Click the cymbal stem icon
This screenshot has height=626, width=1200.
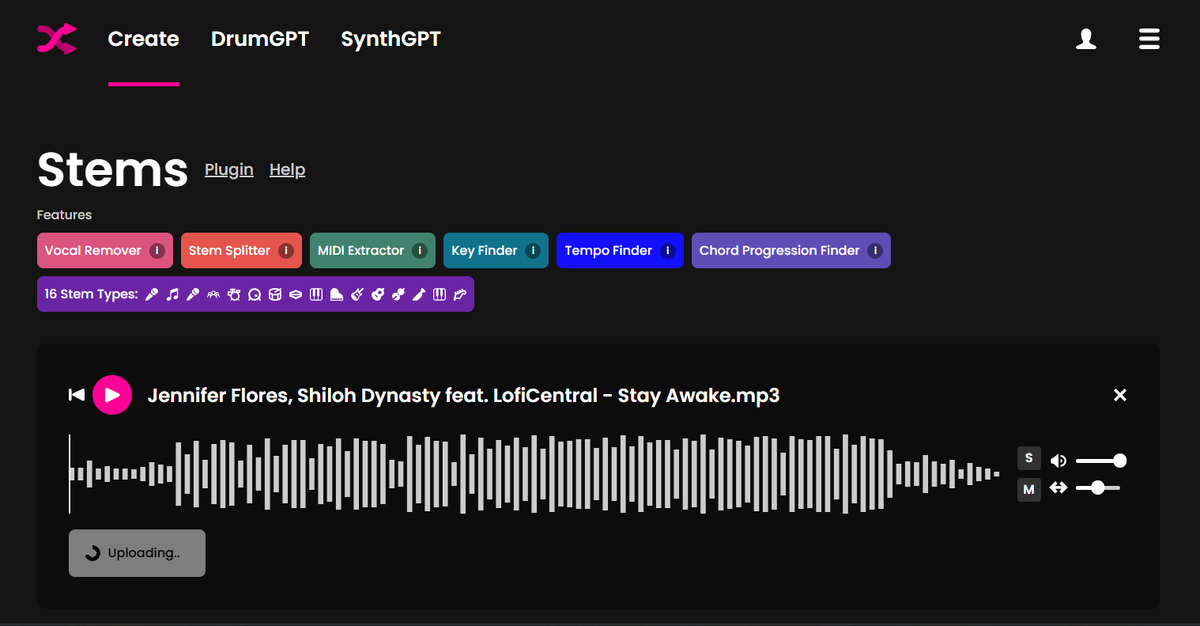[296, 295]
